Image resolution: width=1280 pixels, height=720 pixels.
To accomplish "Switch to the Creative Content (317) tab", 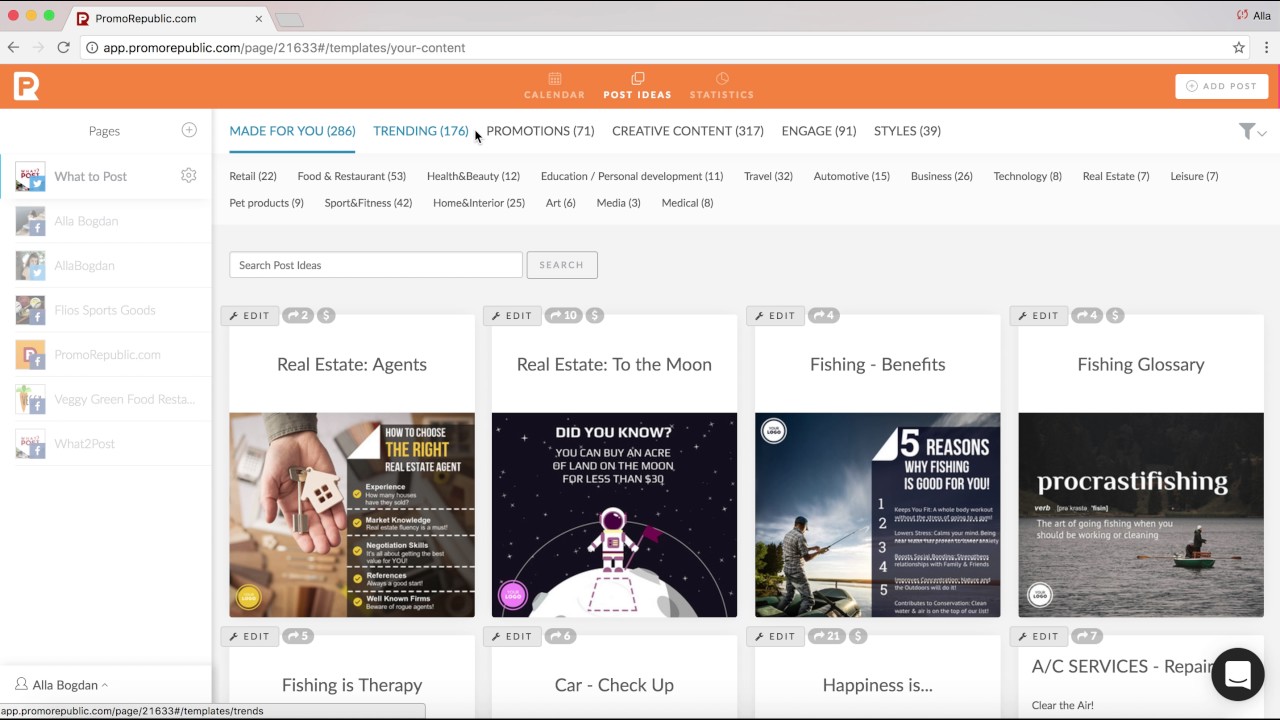I will [688, 131].
